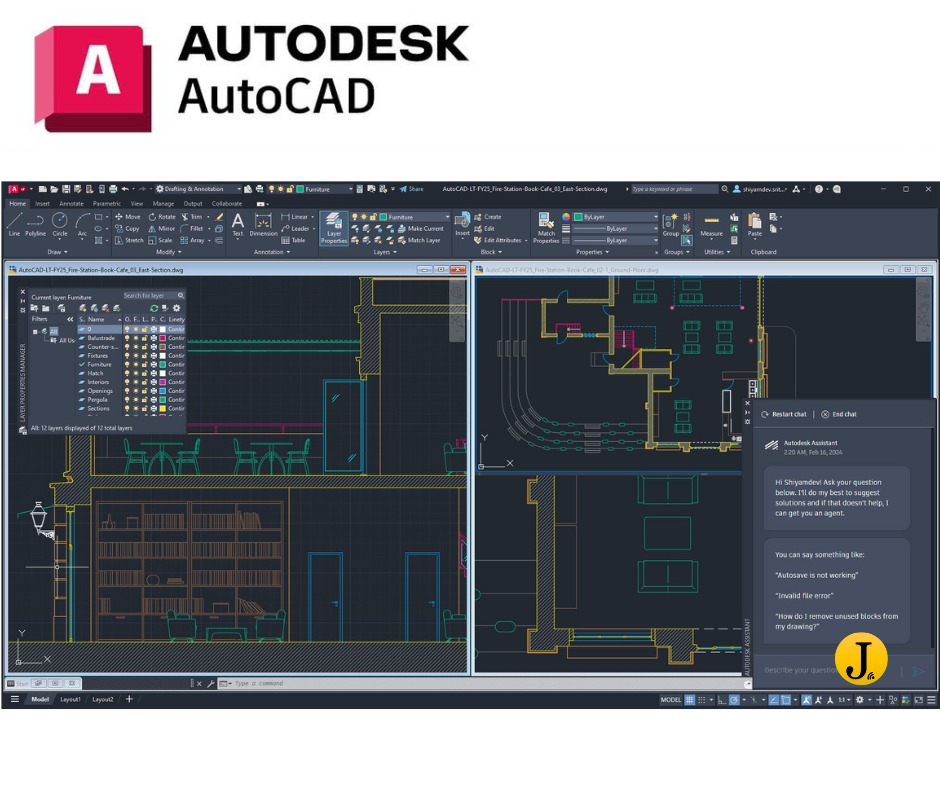Image resolution: width=940 pixels, height=788 pixels.
Task: Click the Search for layer field
Action: 153,296
